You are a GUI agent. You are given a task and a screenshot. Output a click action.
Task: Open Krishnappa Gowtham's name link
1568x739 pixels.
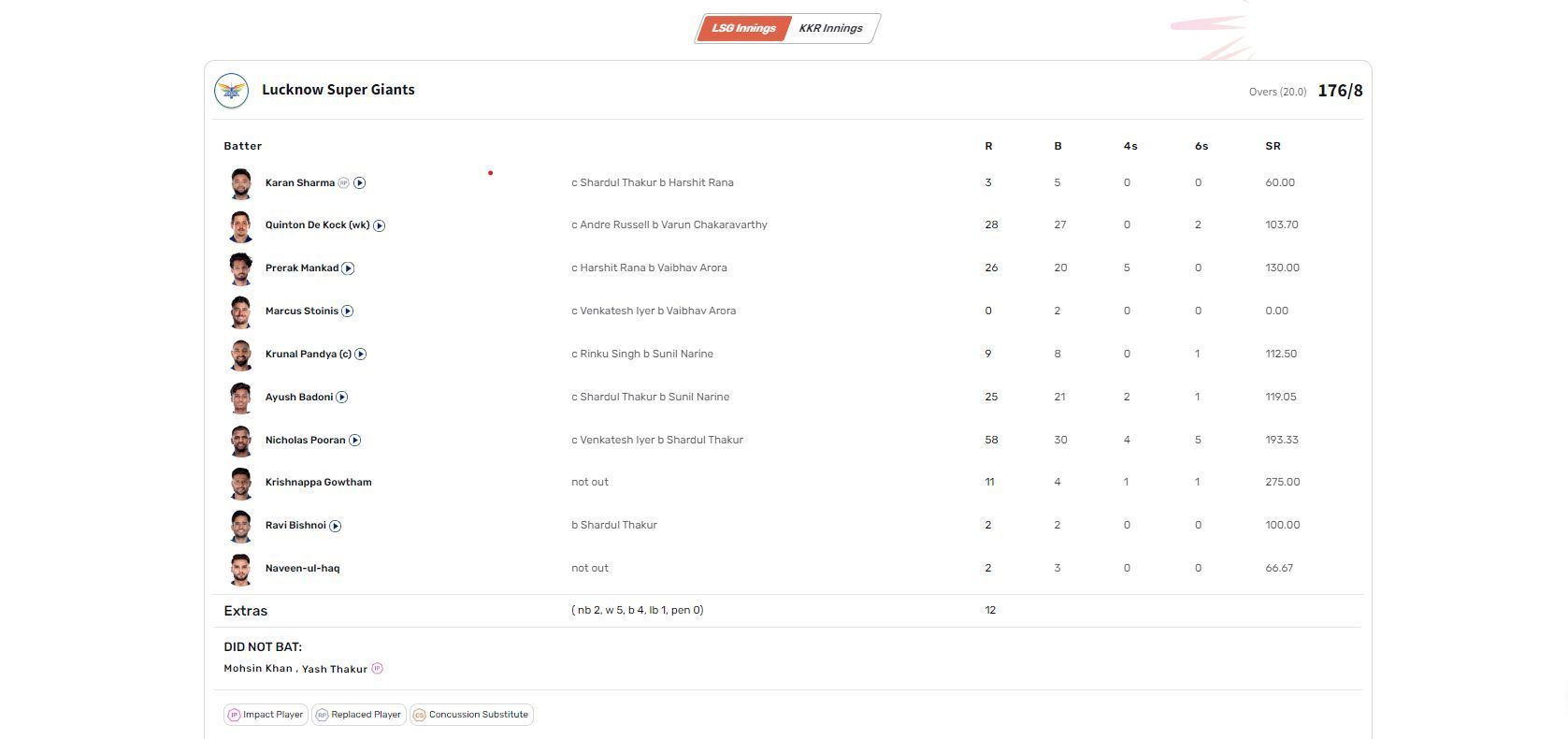(x=319, y=483)
